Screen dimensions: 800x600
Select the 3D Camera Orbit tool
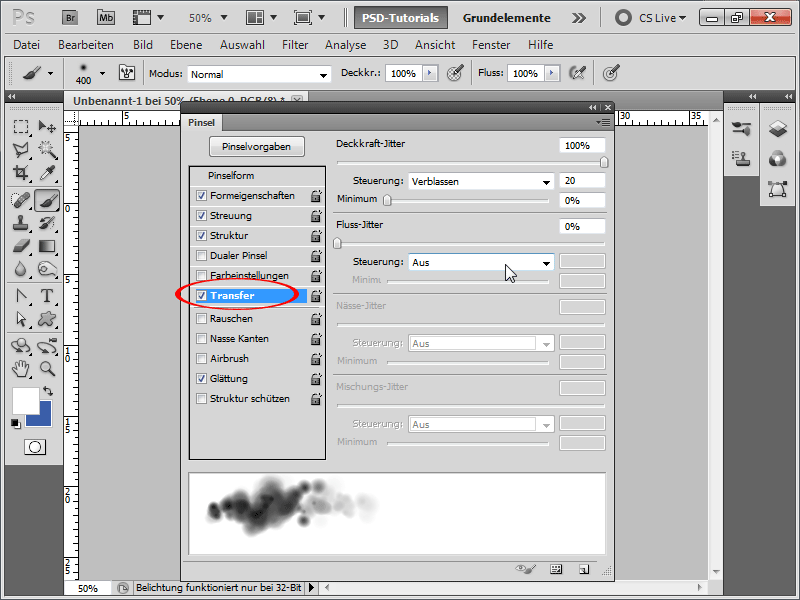47,346
